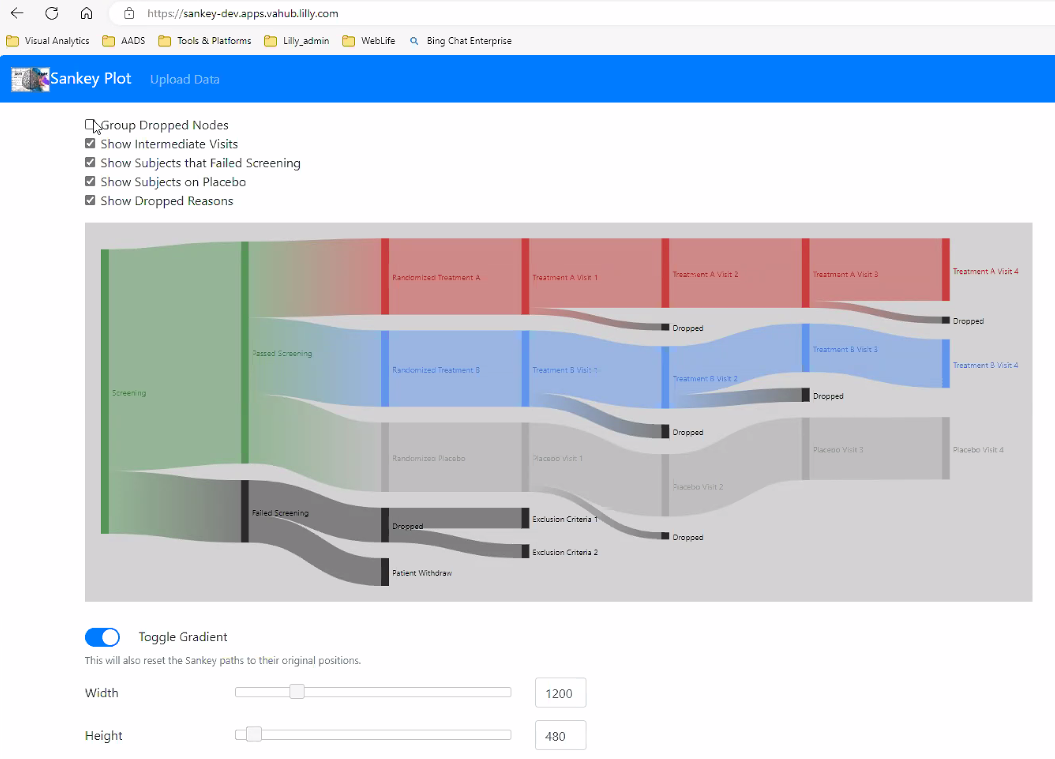Open the AADS bookmark folder
Screen dimensions: 1055x759
click(124, 41)
